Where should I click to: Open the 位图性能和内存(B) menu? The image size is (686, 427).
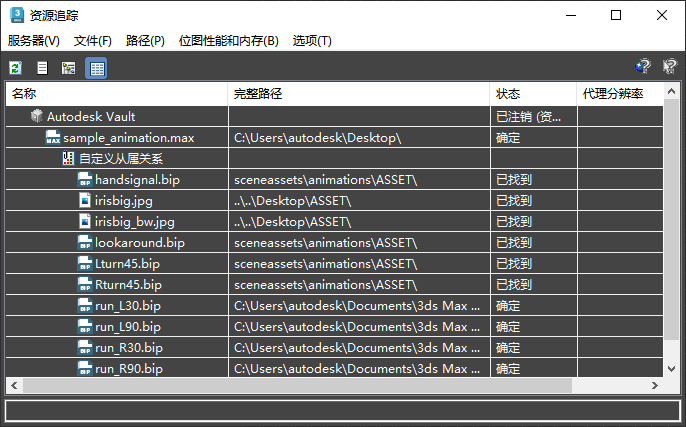(228, 41)
